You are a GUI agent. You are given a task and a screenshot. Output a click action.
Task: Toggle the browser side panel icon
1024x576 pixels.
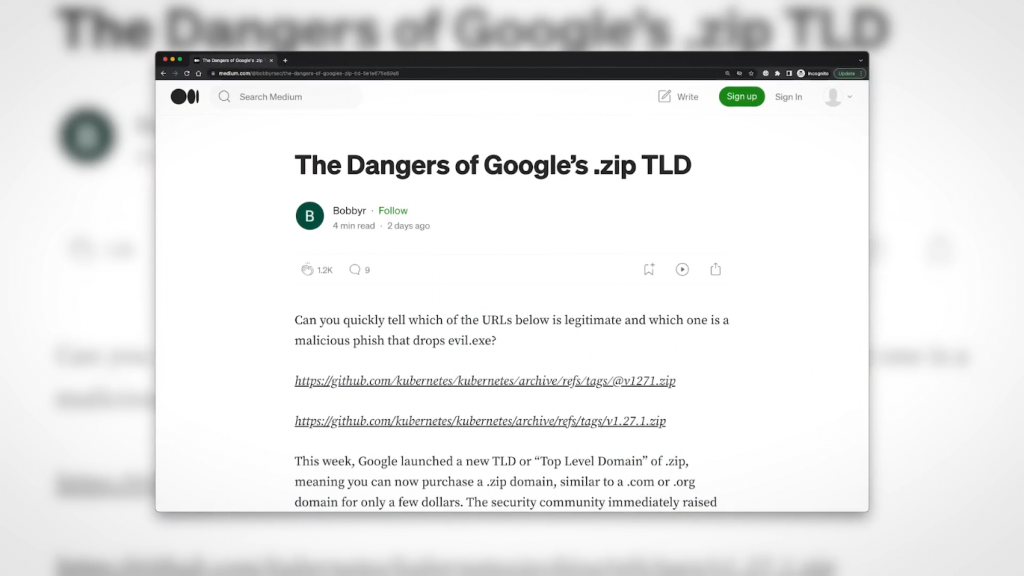tap(789, 73)
